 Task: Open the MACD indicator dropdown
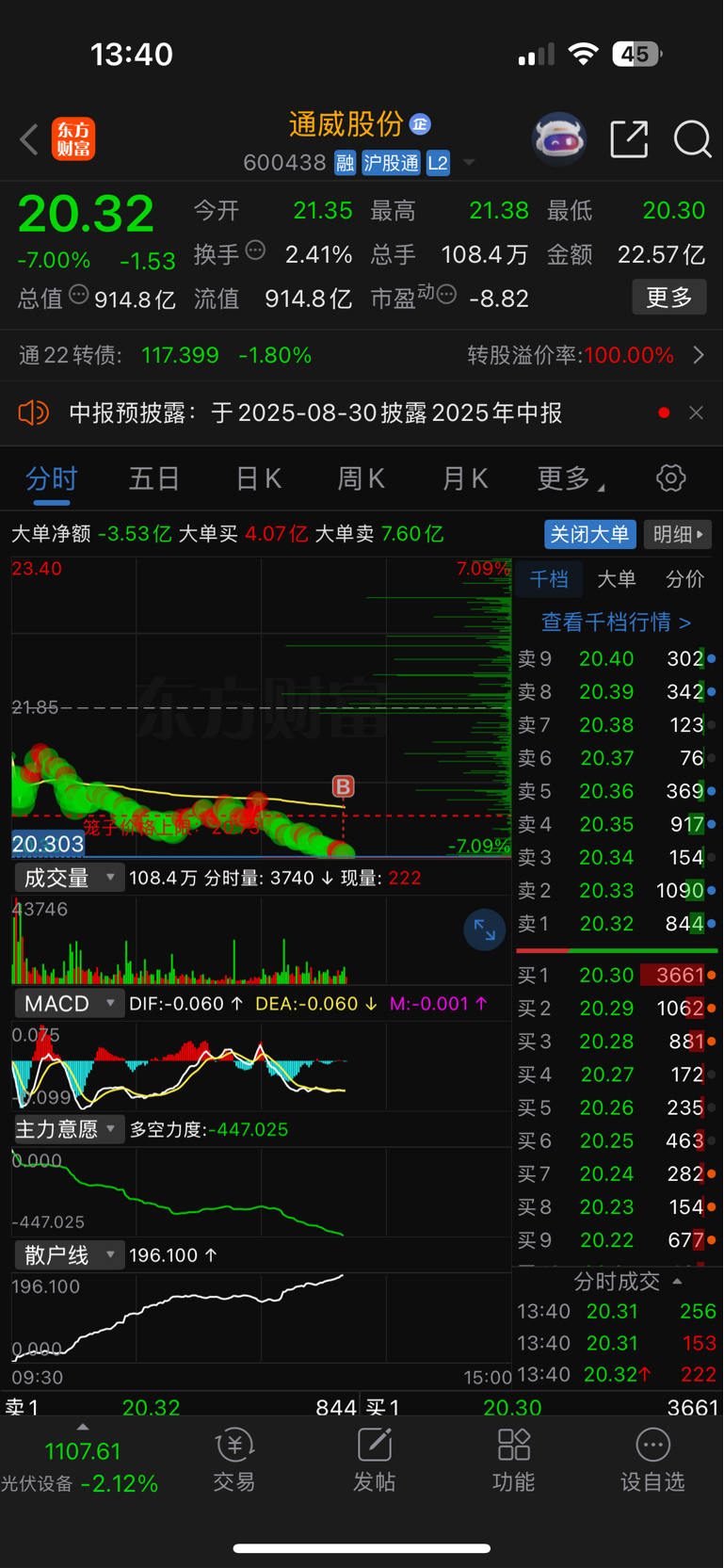[x=69, y=1004]
